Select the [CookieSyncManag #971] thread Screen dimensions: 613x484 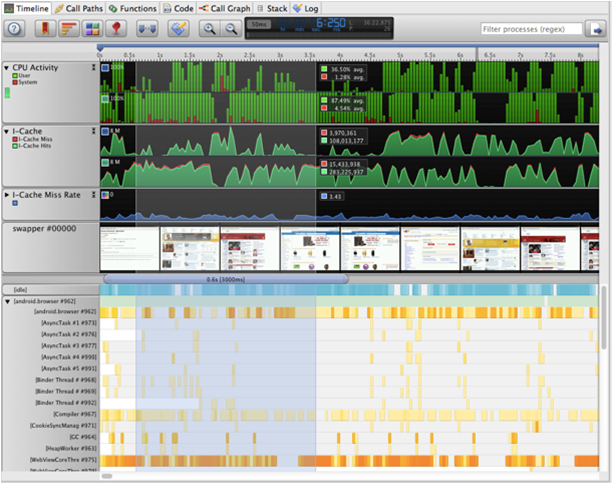point(63,425)
